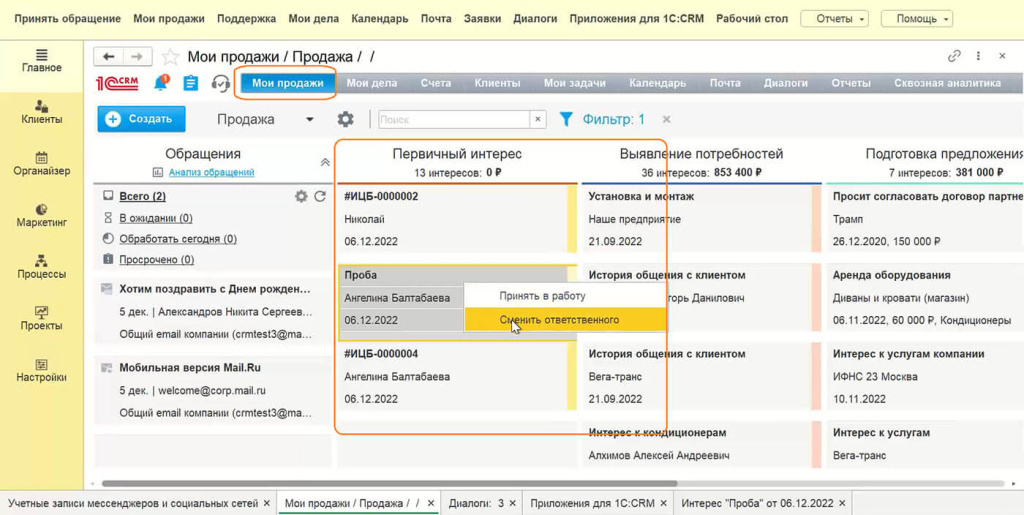Open the kanban settings gear icon
The width and height of the screenshot is (1024, 515).
click(x=345, y=119)
